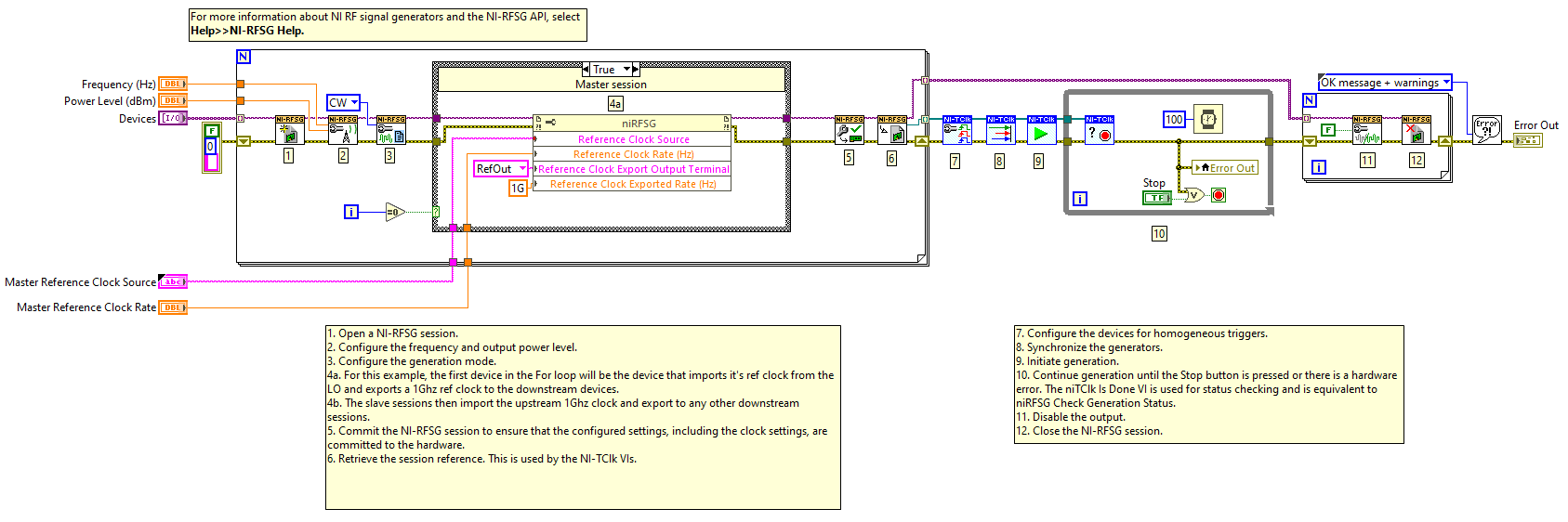1568x522 pixels.
Task: Select the Configure Generation Mode VI labeled 3
Action: [x=390, y=130]
